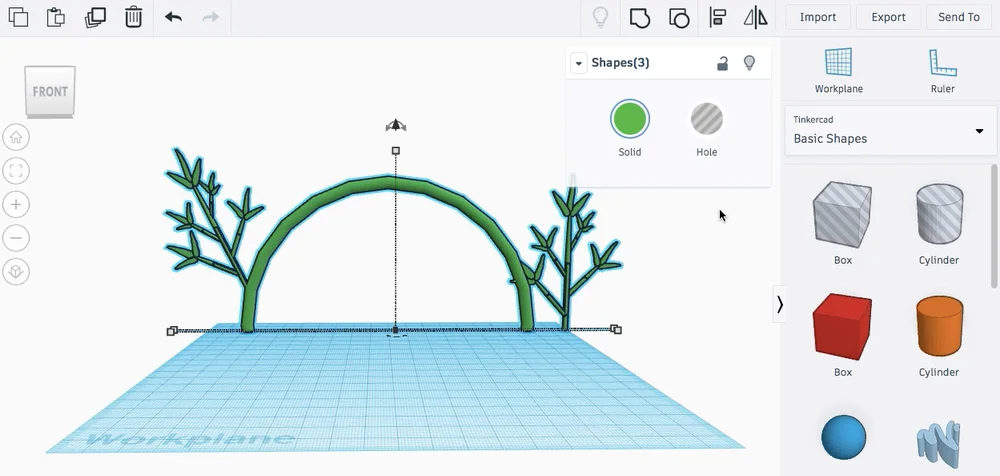
Task: Click the Mirror tool icon
Action: pos(756,17)
